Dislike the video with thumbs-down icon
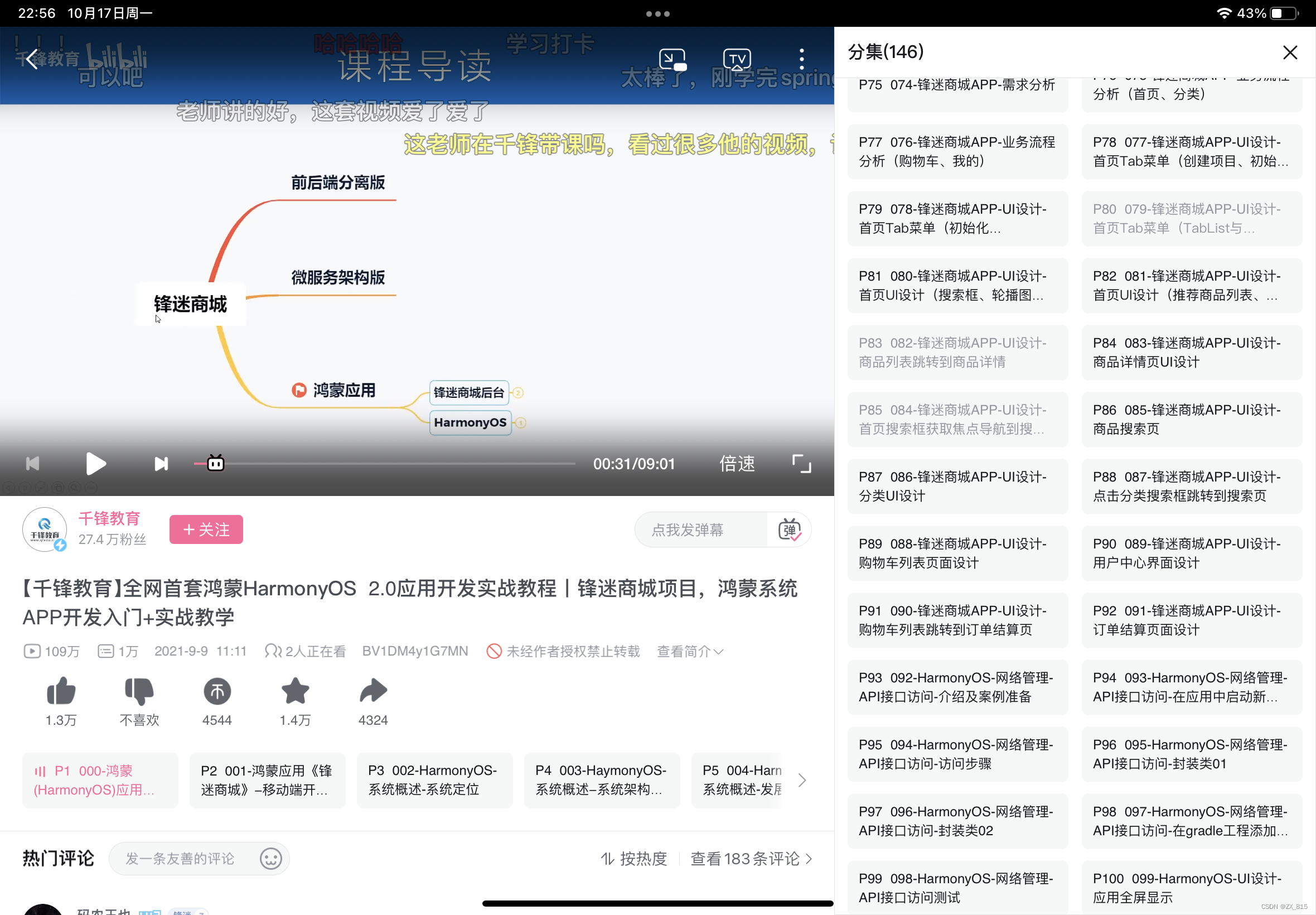 point(139,690)
